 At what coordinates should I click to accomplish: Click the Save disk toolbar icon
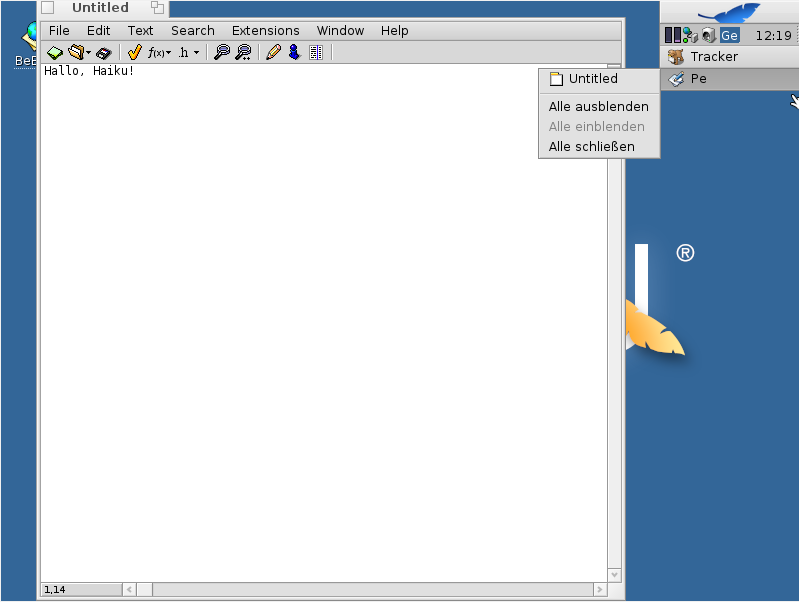104,52
